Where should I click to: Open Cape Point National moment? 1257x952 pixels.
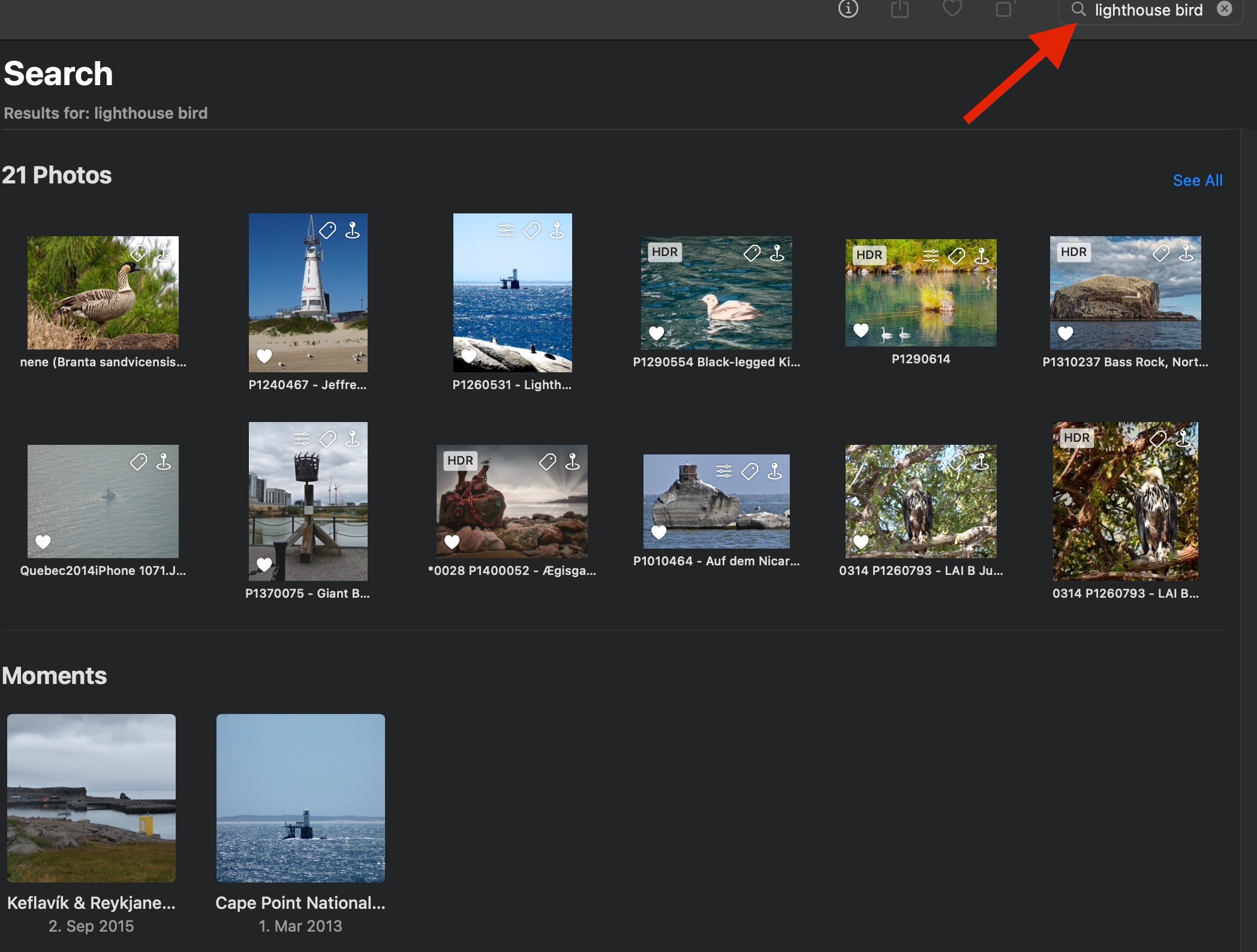[300, 797]
